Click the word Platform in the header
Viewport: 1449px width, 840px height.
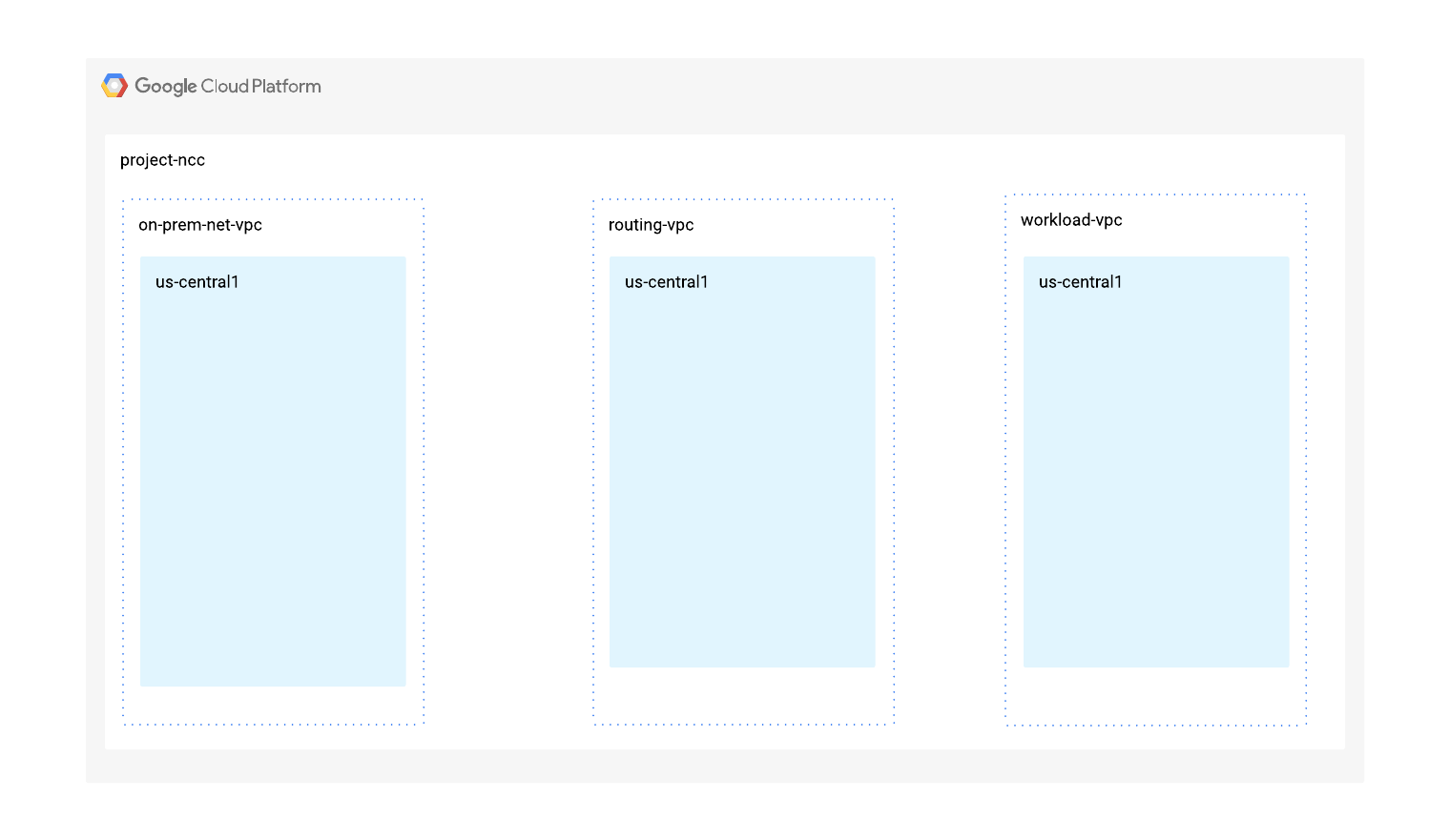point(286,86)
